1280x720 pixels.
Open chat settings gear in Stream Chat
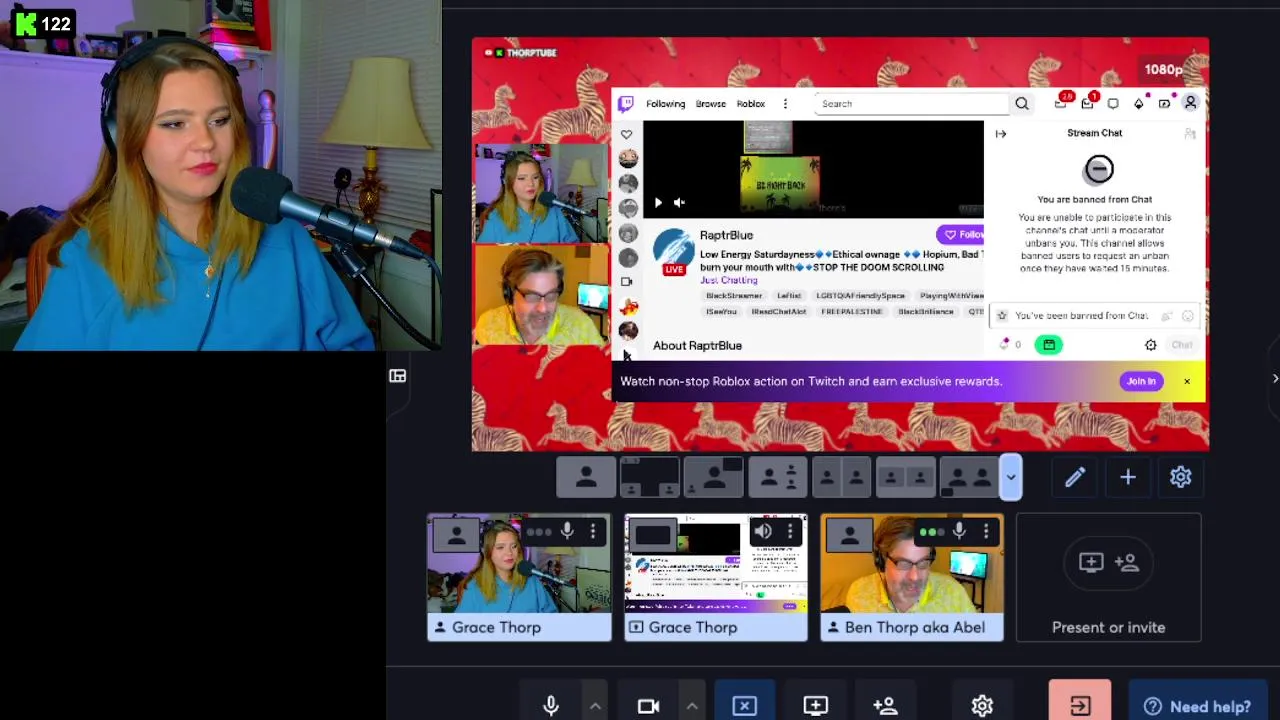click(x=1151, y=345)
